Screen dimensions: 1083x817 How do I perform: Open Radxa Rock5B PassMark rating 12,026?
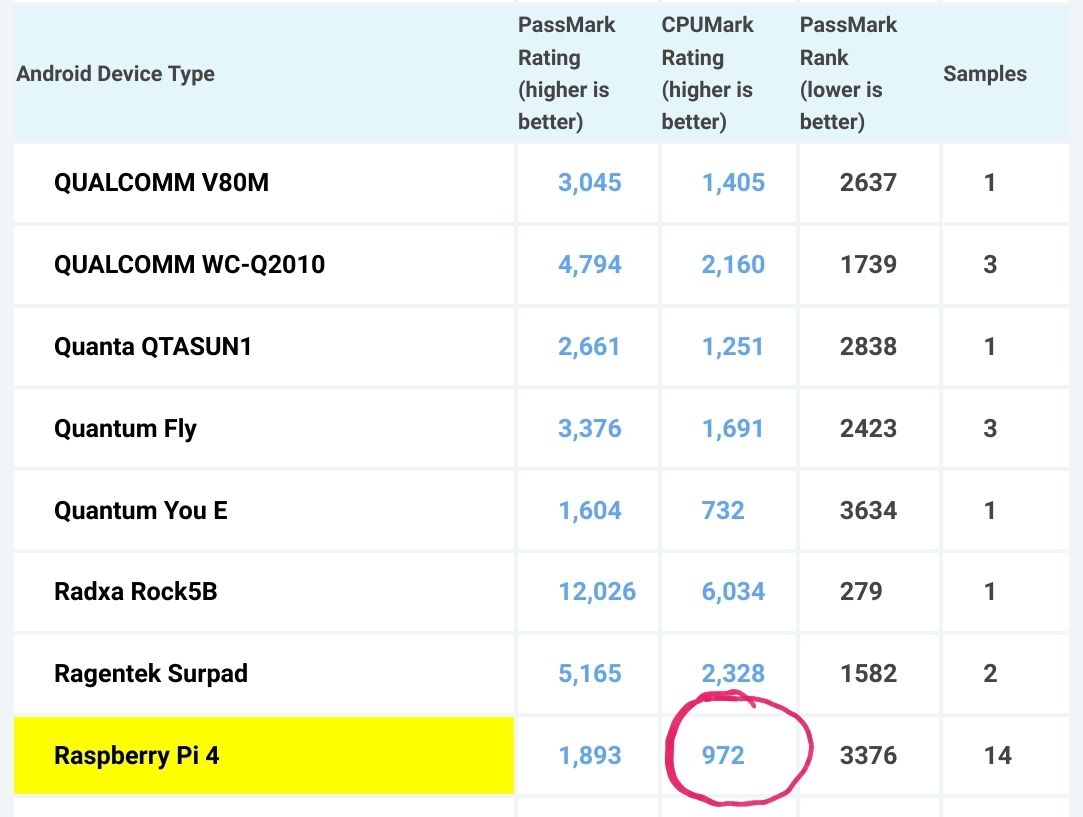point(596,592)
